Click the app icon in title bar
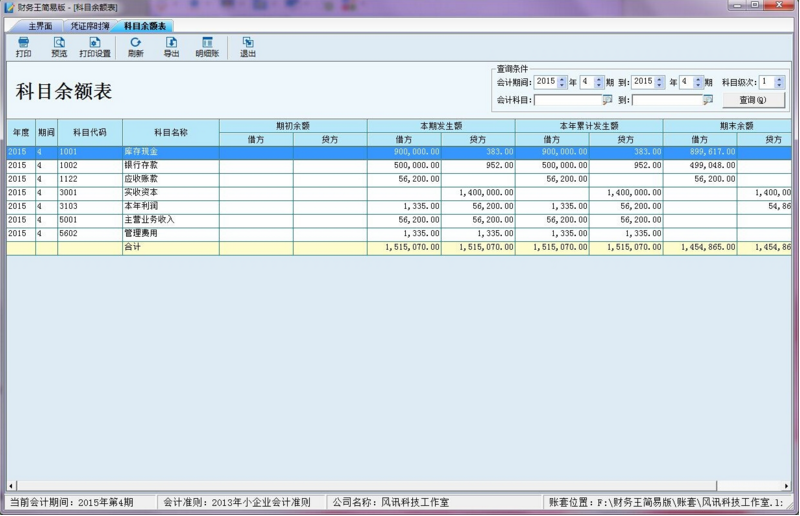The image size is (800, 516). click(x=9, y=7)
